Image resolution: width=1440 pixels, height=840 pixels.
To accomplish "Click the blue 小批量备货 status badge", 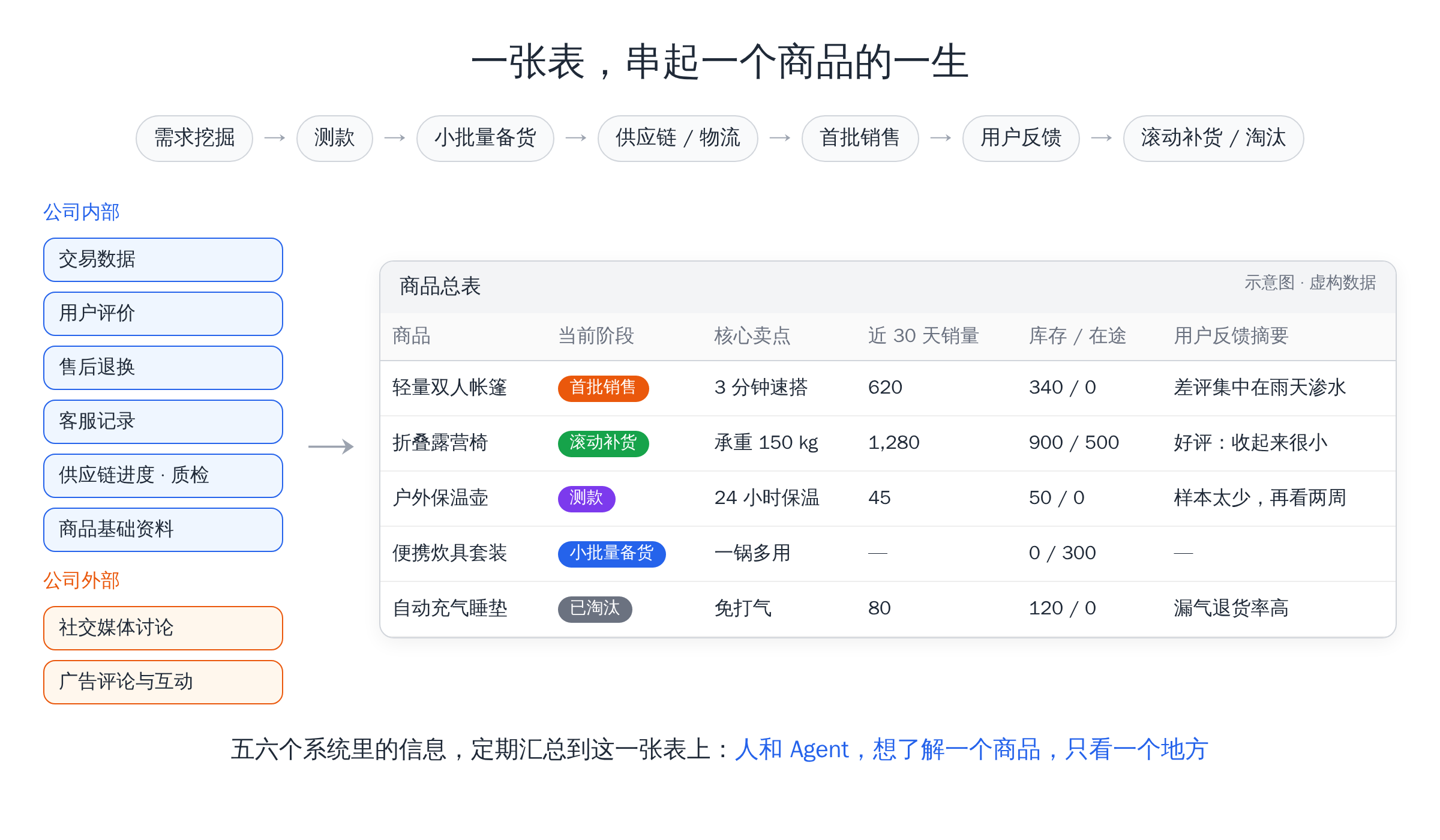I will 612,554.
